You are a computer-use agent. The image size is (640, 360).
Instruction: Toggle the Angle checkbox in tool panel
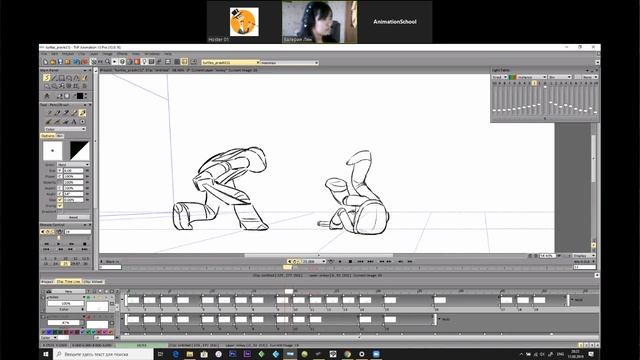pos(60,194)
